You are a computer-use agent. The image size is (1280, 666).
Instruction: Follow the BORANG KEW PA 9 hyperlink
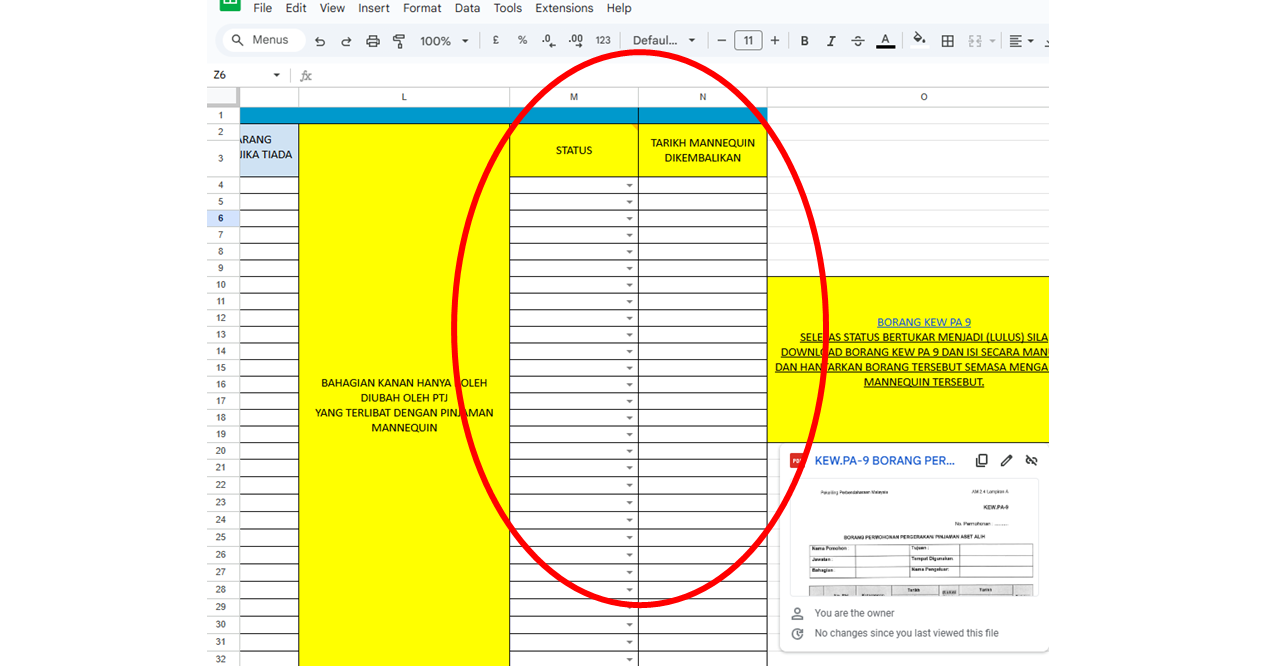tap(923, 322)
